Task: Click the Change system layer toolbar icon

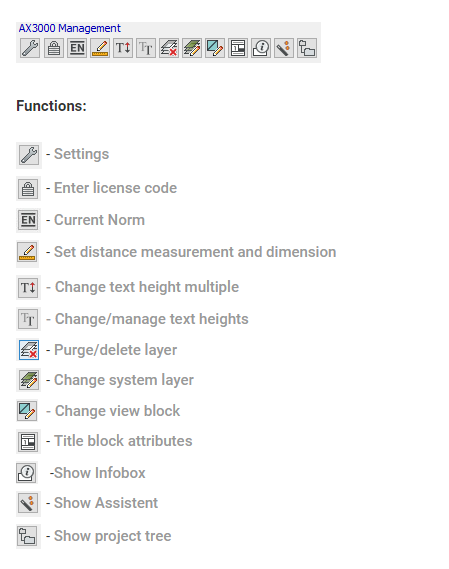Action: tap(192, 48)
